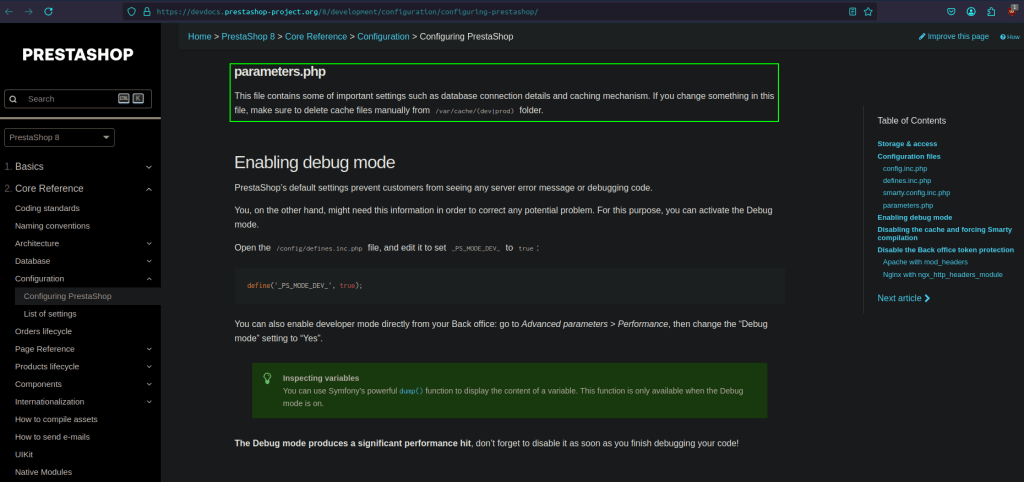The width and height of the screenshot is (1024, 482).
Task: Click the padlock site security icon
Action: pos(147,11)
